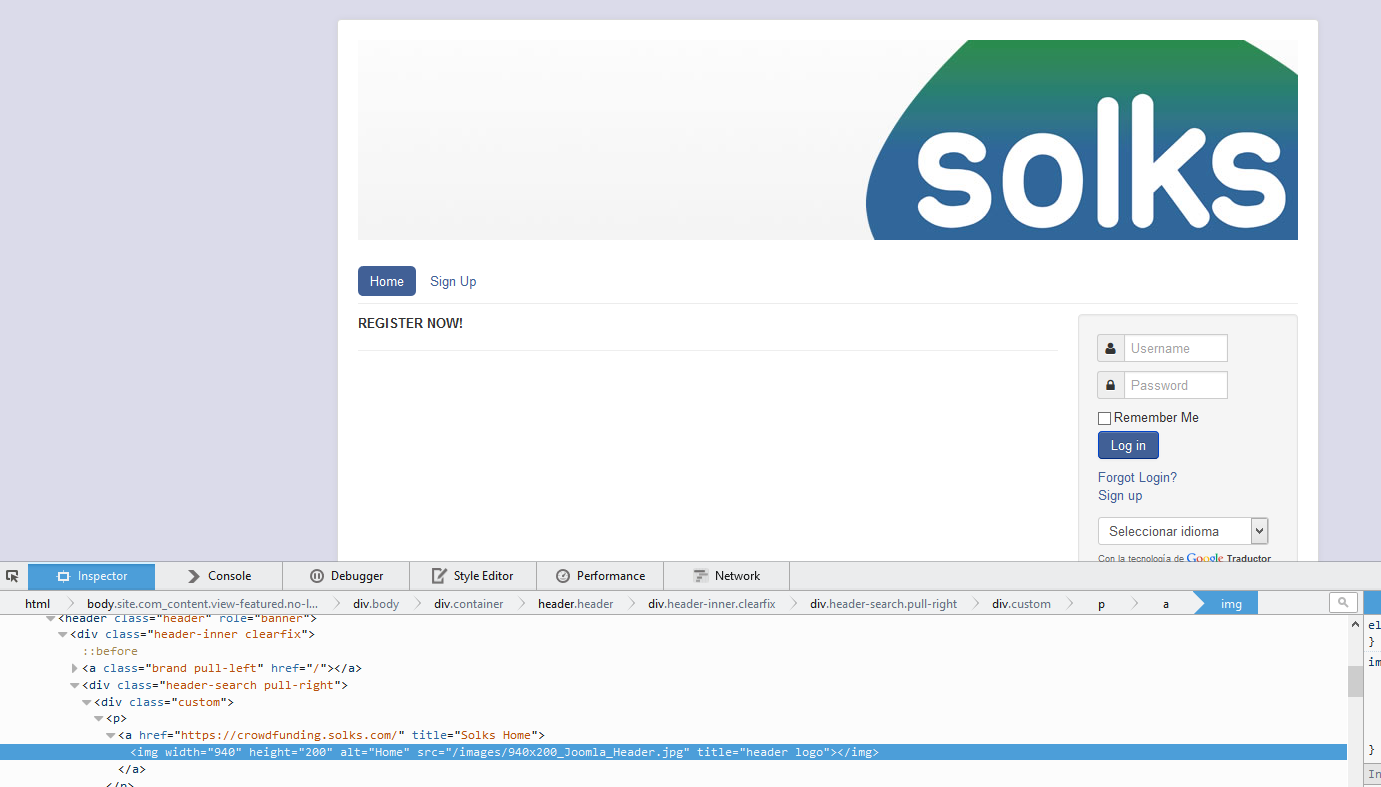Select the div.header-inner.clearfix breadcrumb
This screenshot has height=787, width=1381.
coord(711,604)
